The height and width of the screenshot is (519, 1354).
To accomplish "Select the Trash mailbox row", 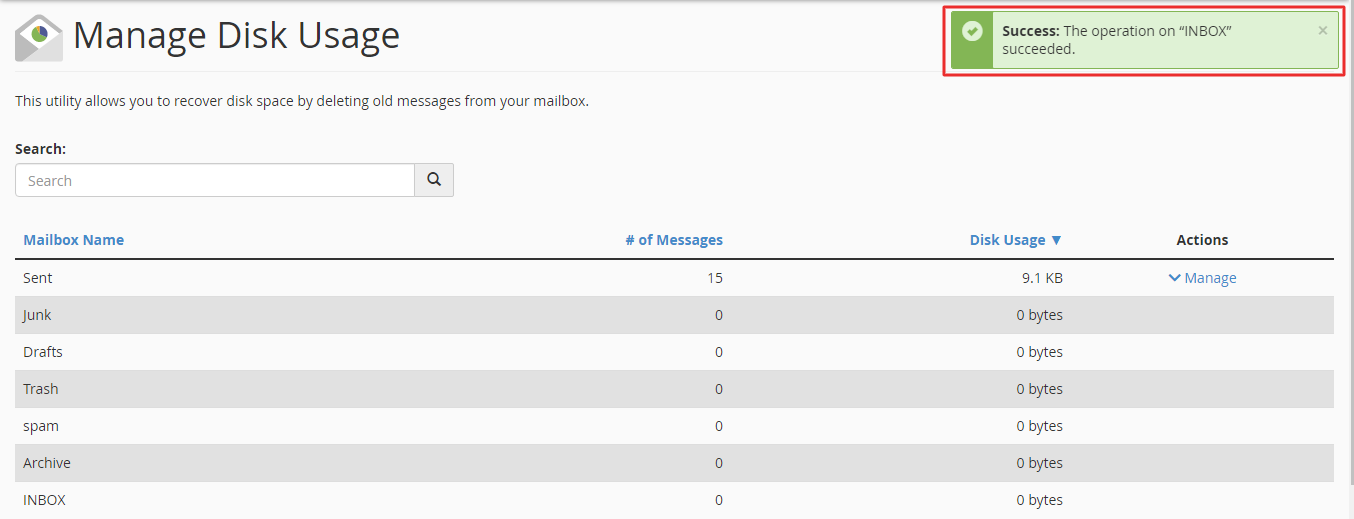I will pyautogui.click(x=674, y=389).
